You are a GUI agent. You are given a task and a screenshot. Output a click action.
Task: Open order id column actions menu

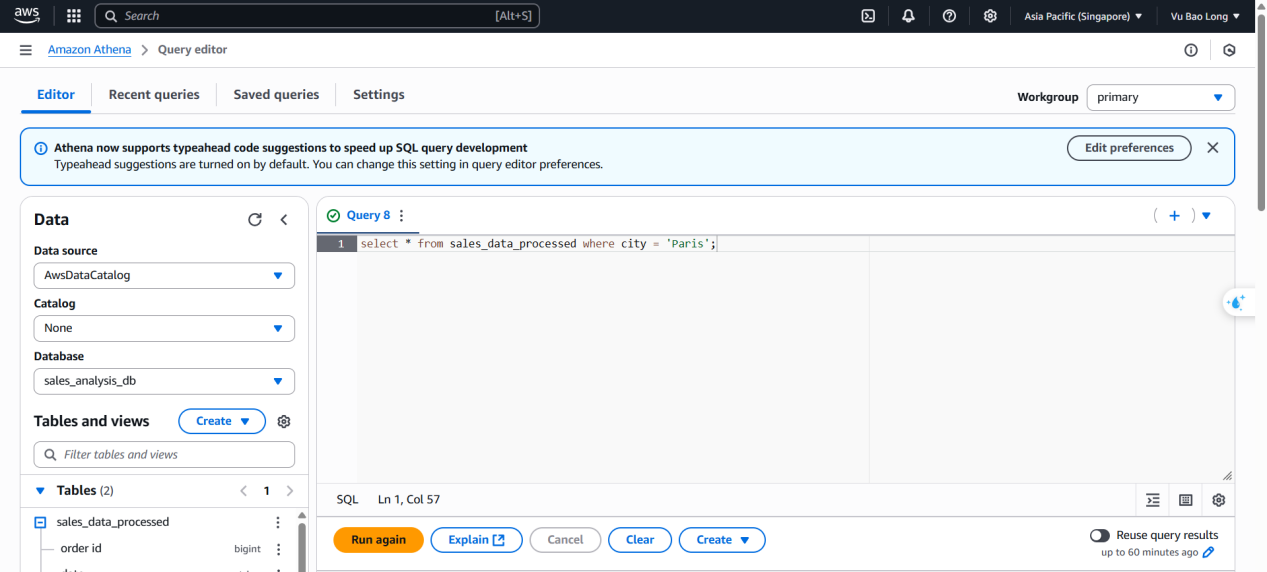click(x=278, y=549)
